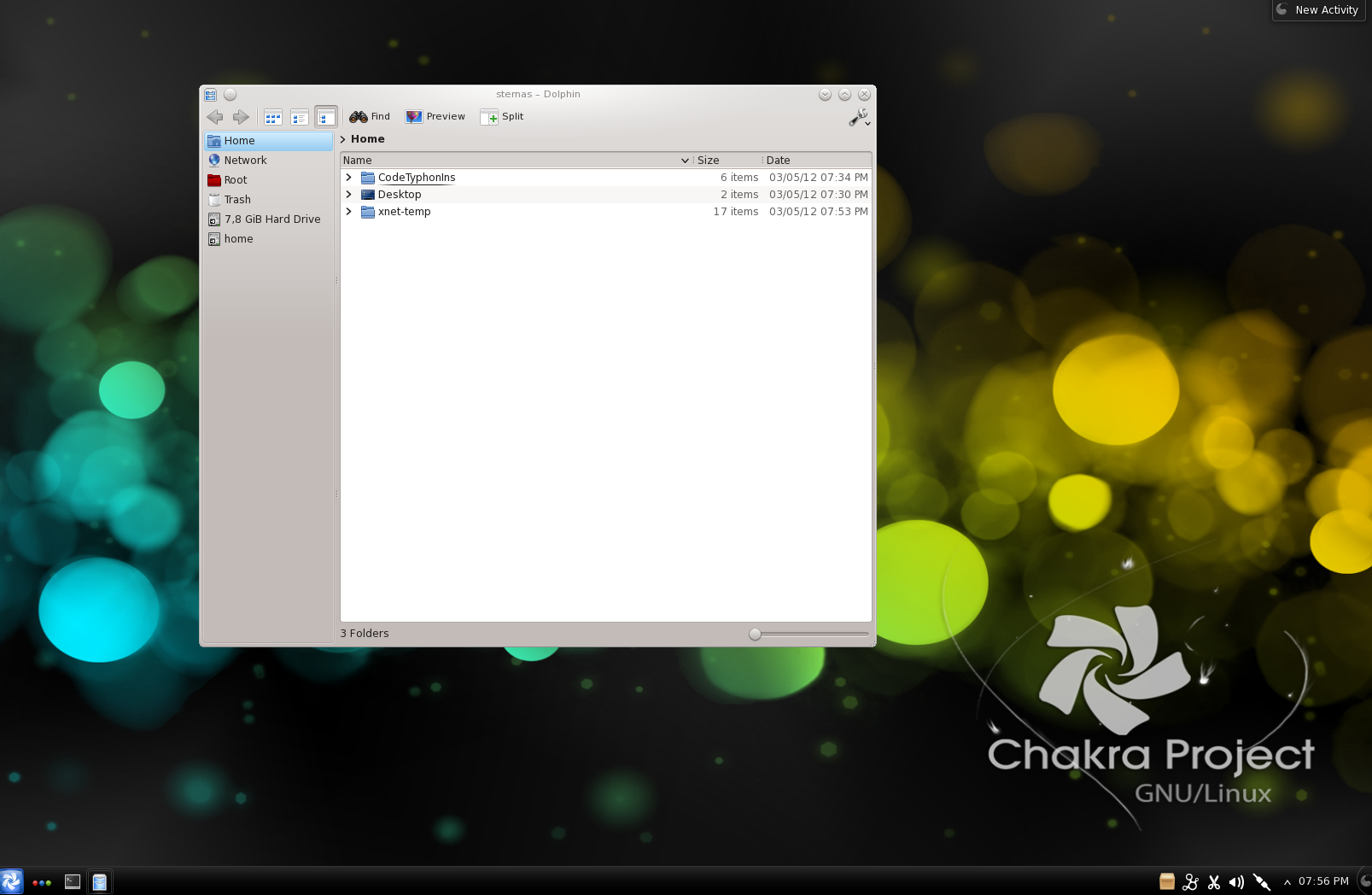Sort by the Name column header

click(516, 161)
